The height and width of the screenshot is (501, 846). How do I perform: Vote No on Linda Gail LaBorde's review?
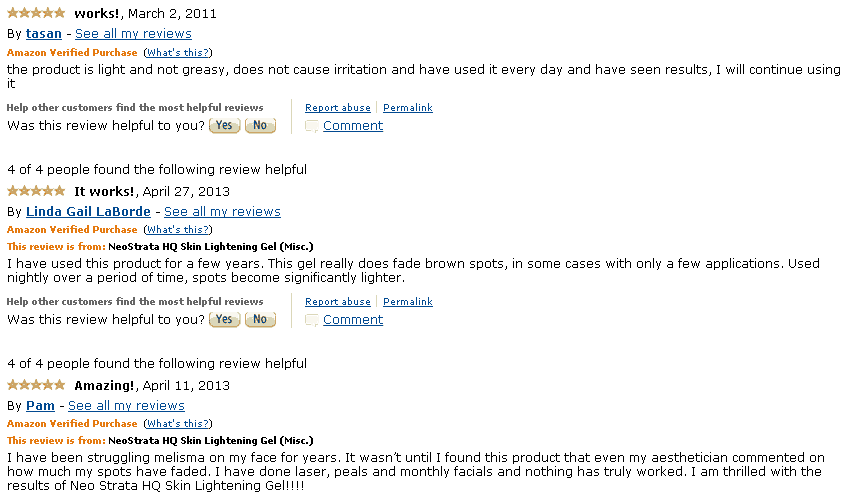260,320
